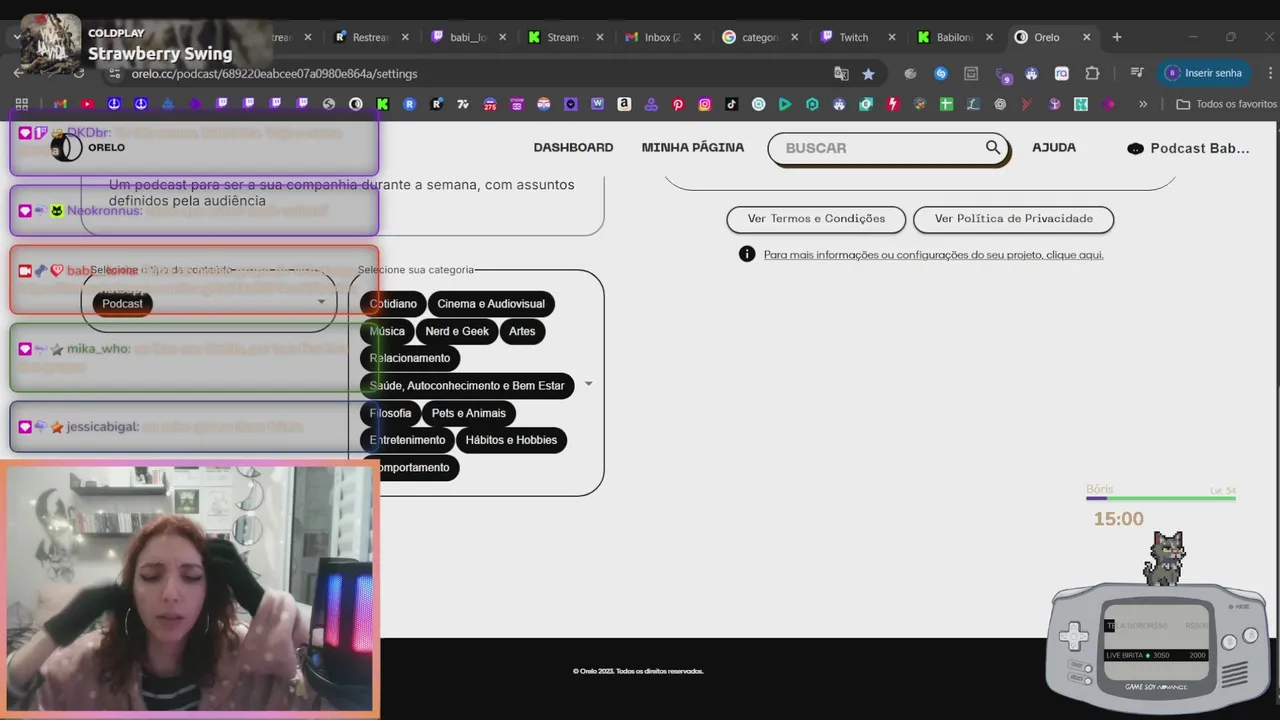
Task: Open the Chrome extensions puzzle icon
Action: [1092, 73]
